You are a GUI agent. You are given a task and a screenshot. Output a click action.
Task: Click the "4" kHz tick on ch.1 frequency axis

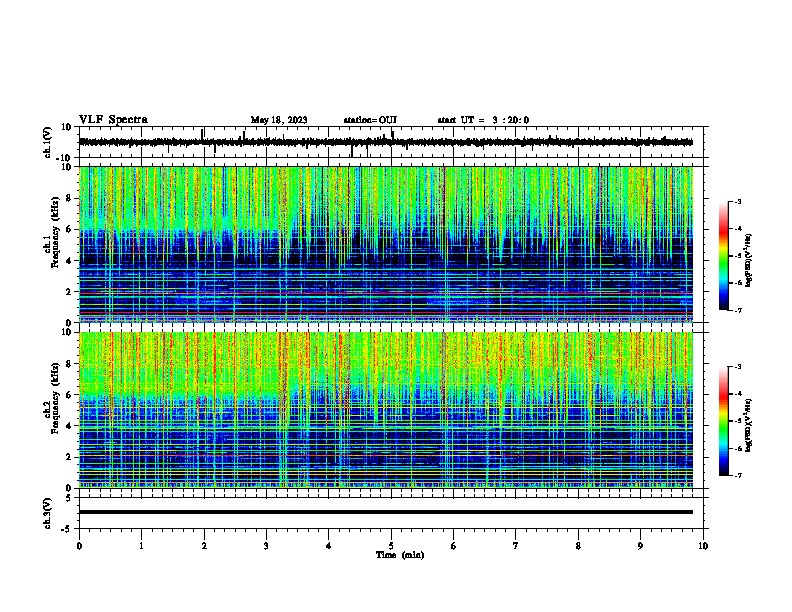(x=70, y=261)
